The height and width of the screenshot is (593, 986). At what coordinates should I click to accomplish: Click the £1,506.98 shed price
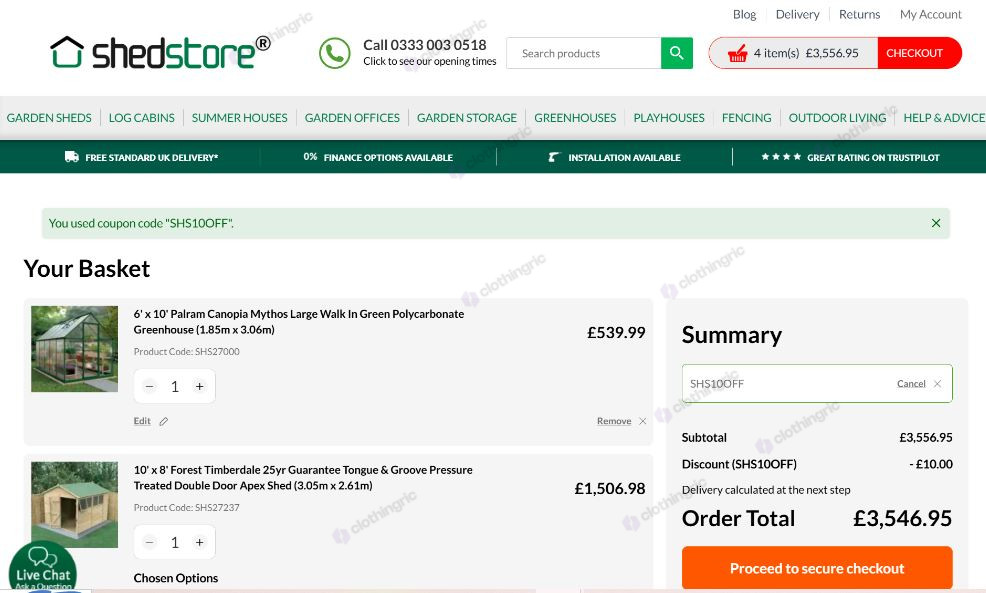point(610,489)
